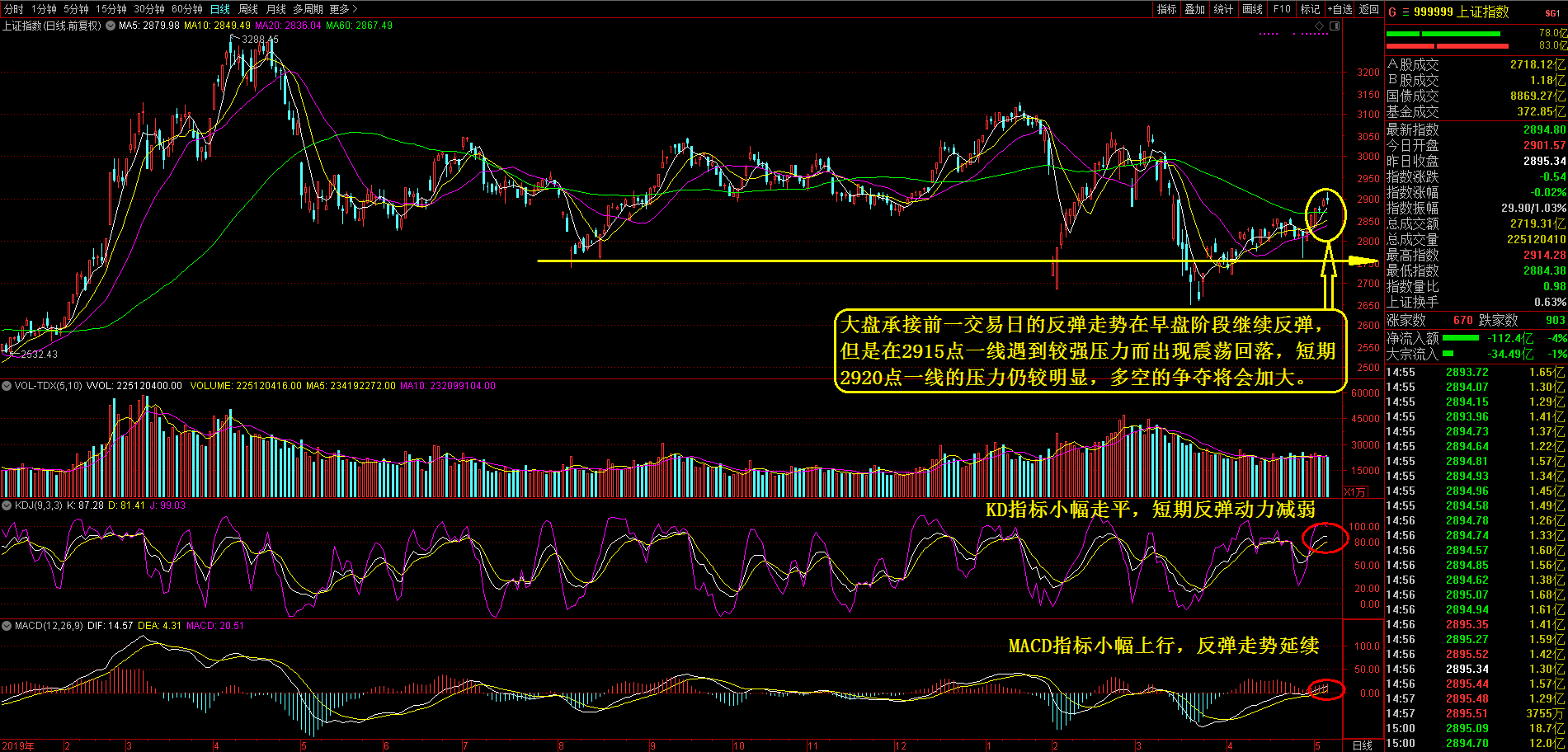Click the 返回 back button
1568x752 pixels.
coord(1369,9)
